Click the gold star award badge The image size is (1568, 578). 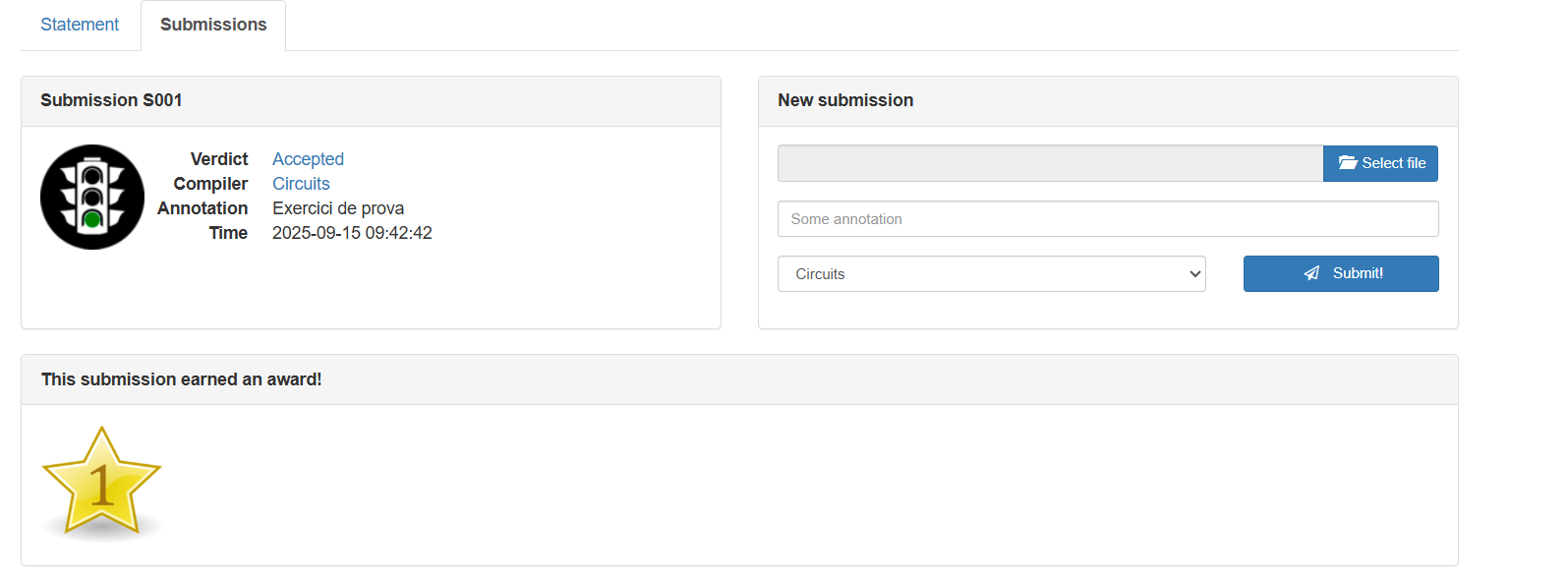coord(101,483)
